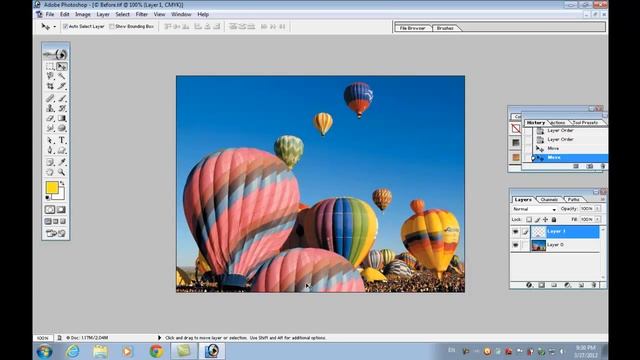Toggle Auto Select Layer checkbox
Screen dimensions: 640x360
click(65, 27)
